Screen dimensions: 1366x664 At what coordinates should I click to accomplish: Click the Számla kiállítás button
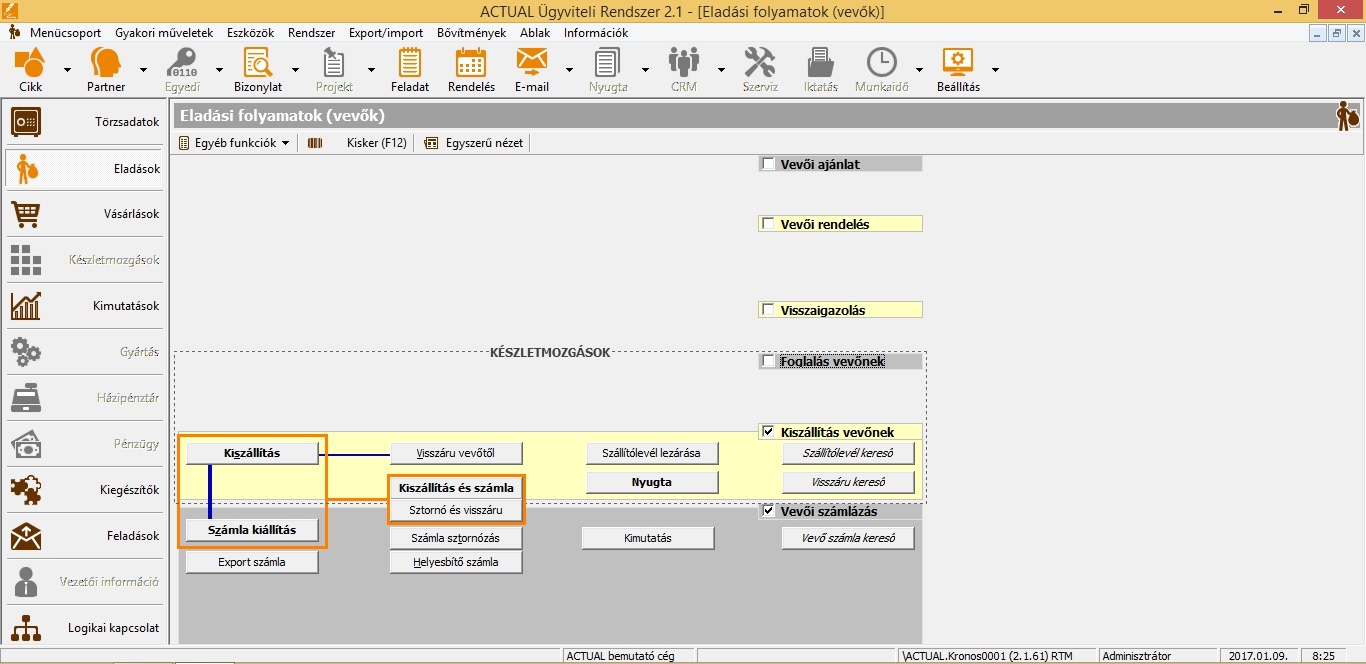click(x=252, y=529)
